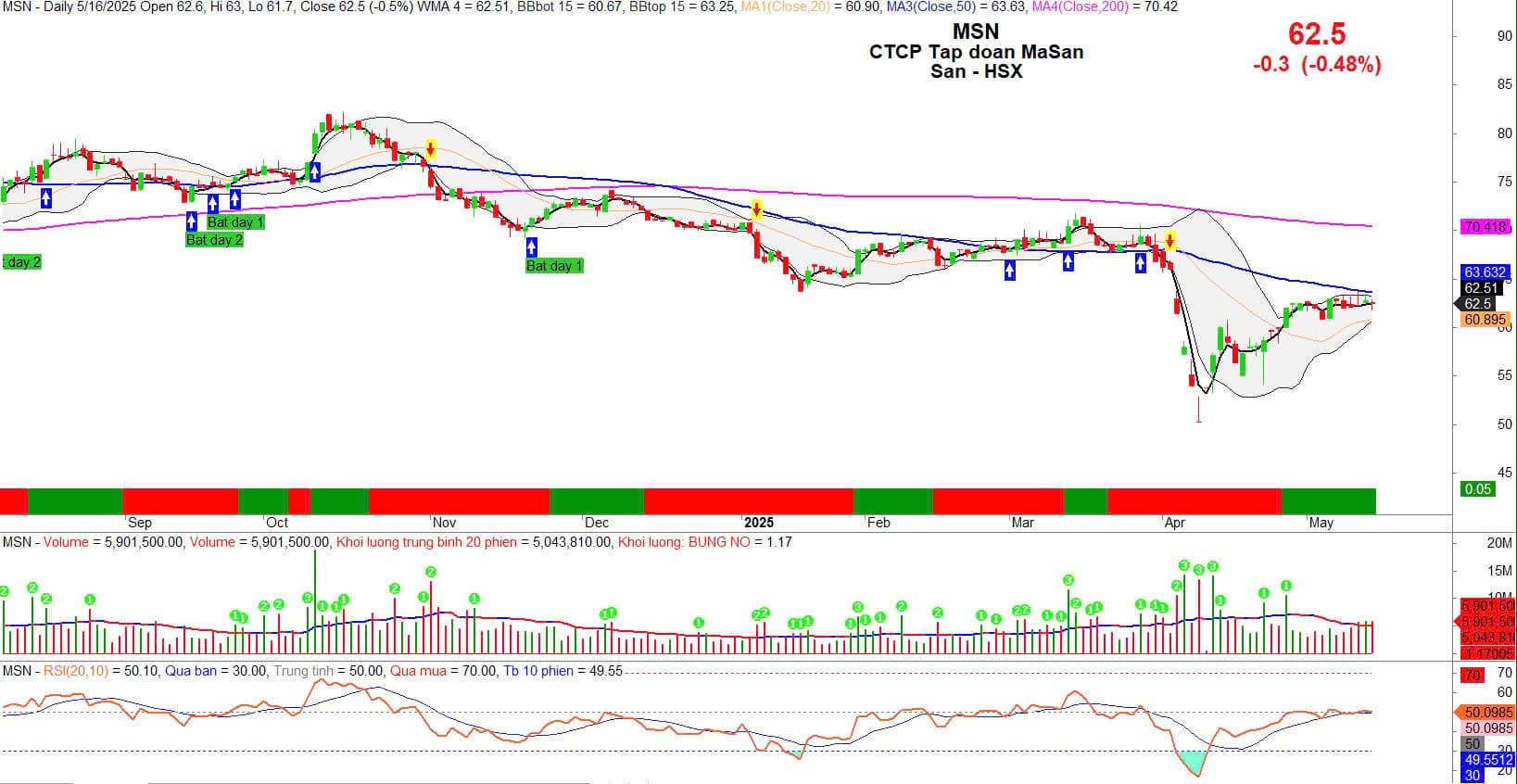
Task: Select the blue up arrow above November's Bat day 1
Action: pyautogui.click(x=532, y=247)
